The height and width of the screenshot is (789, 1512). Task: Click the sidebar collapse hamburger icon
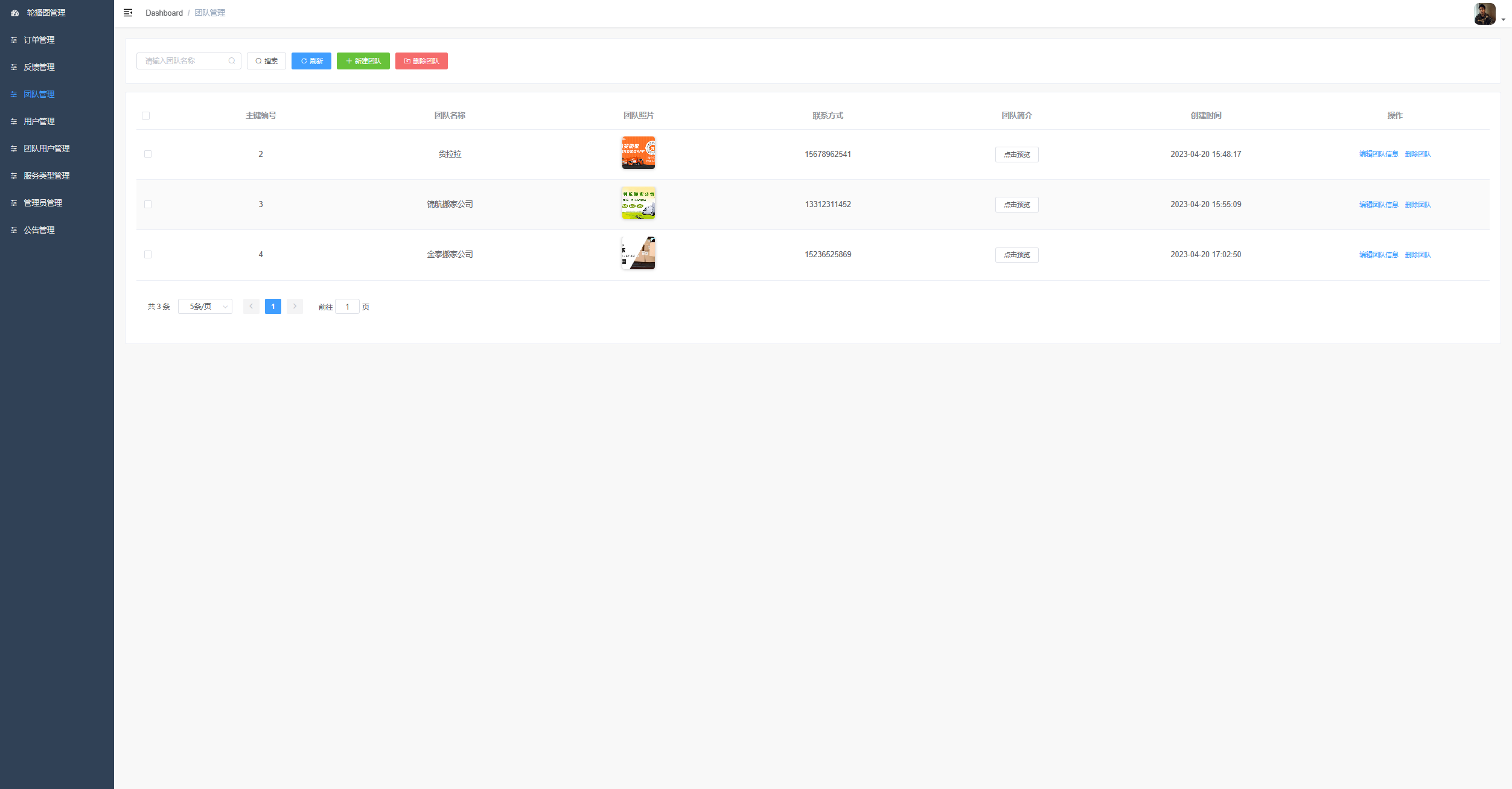128,13
